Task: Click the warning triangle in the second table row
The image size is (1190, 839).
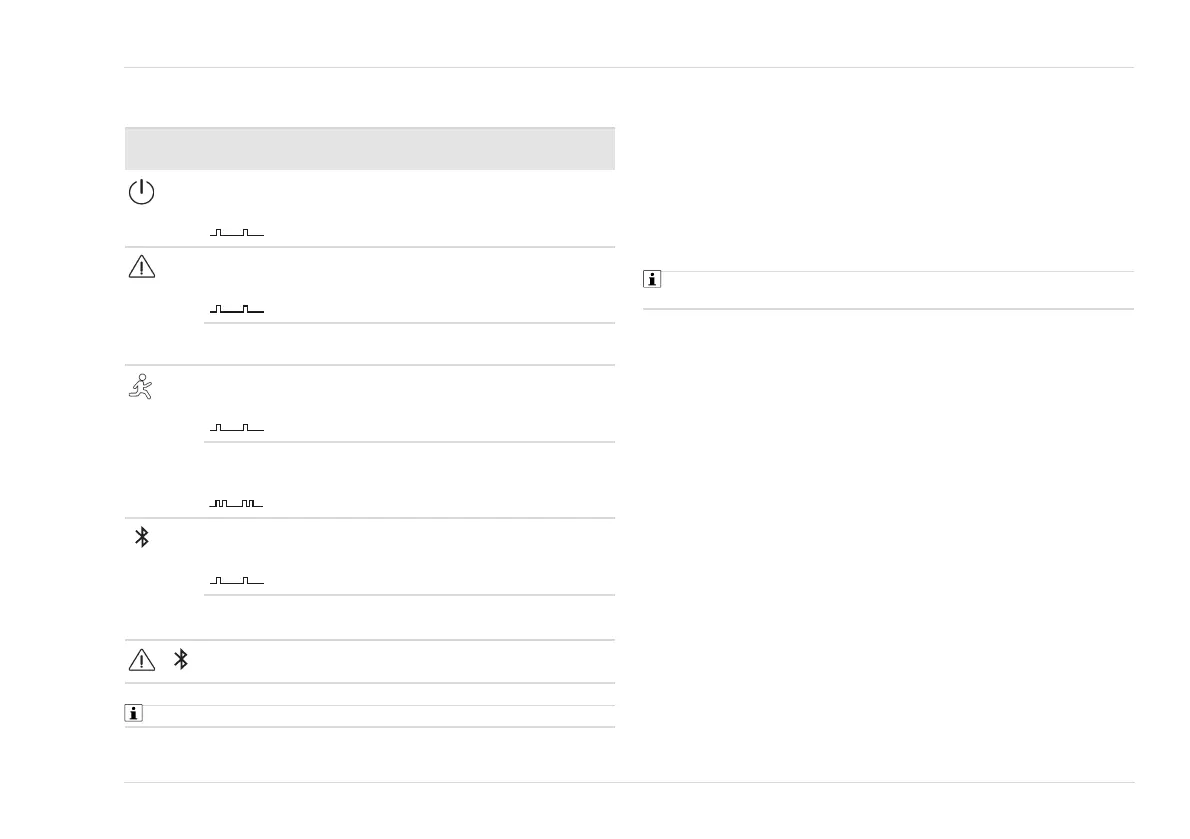Action: pos(142,267)
